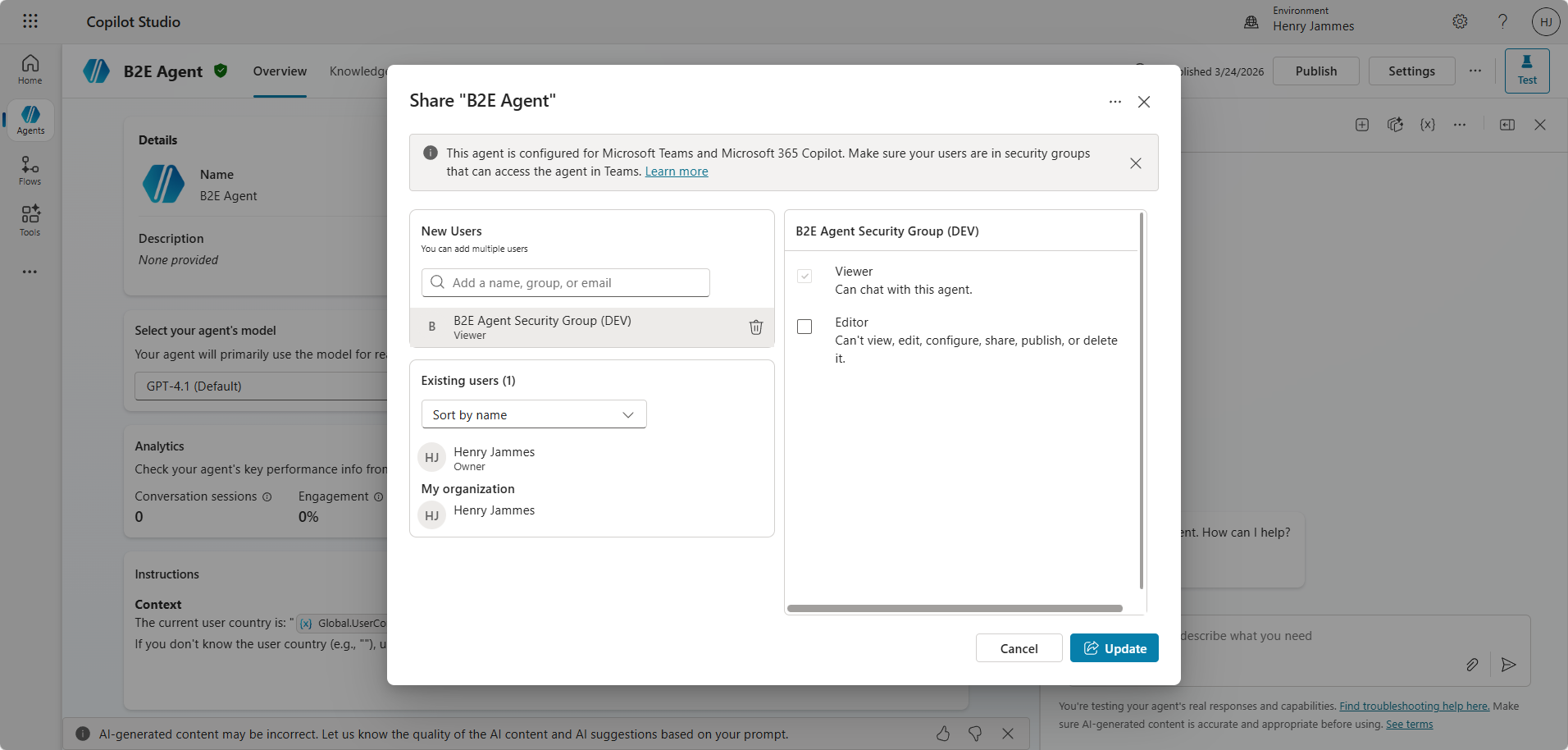The width and height of the screenshot is (1568, 750).
Task: Open more options in Share dialog
Action: pyautogui.click(x=1114, y=102)
